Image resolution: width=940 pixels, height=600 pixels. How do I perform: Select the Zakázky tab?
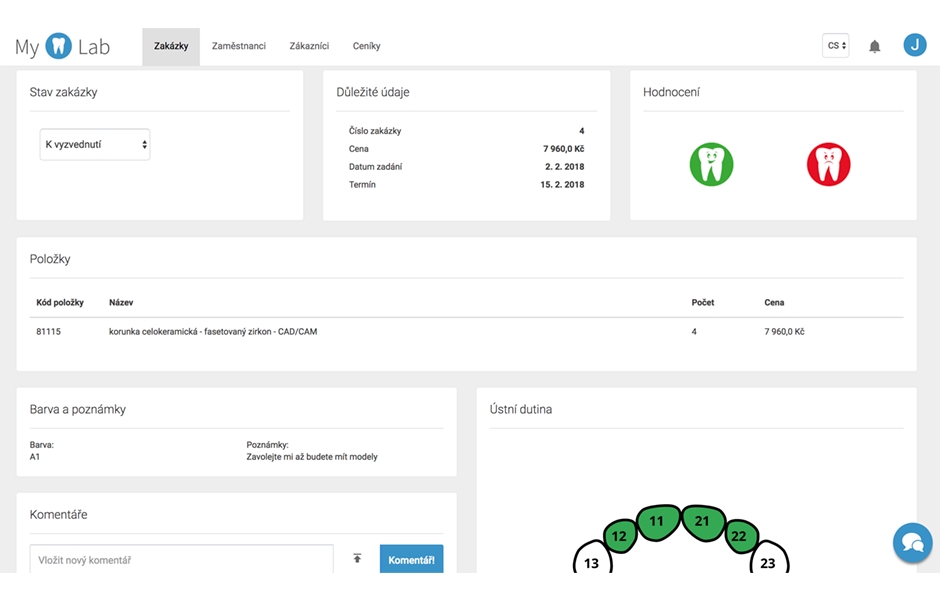[171, 46]
